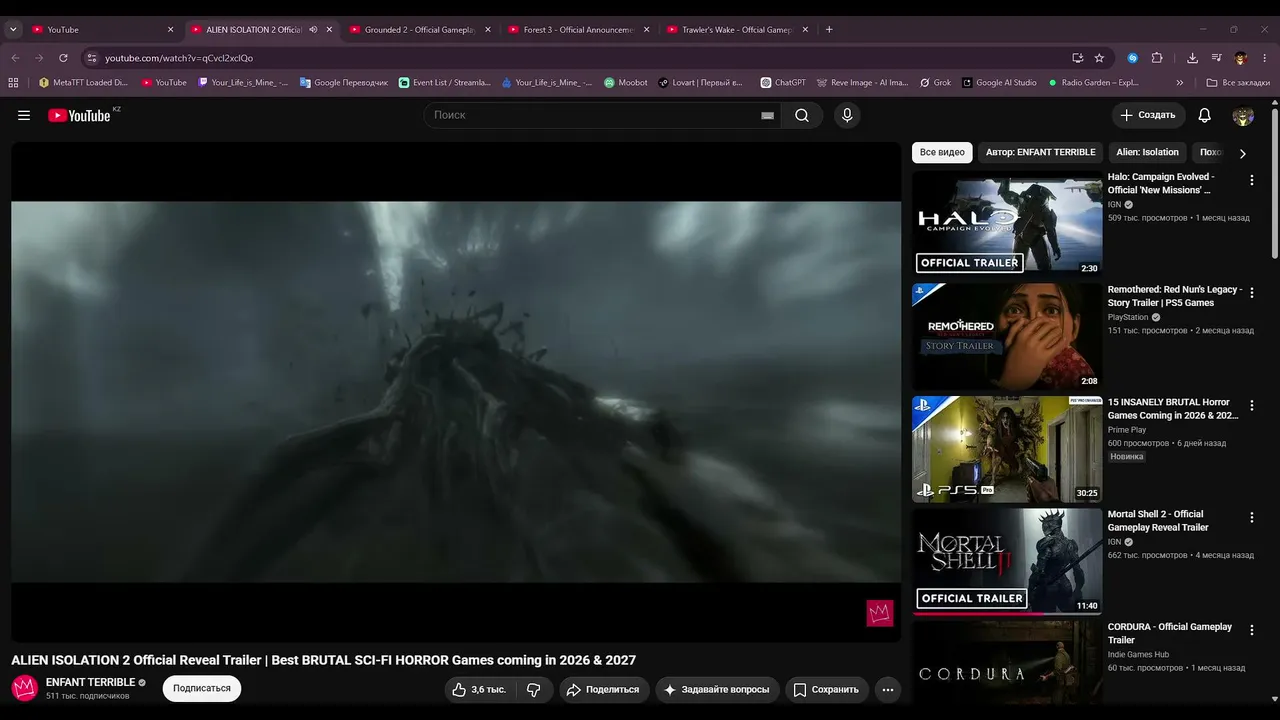Open the Grok bookmark
This screenshot has height=720, width=1280.
point(935,83)
